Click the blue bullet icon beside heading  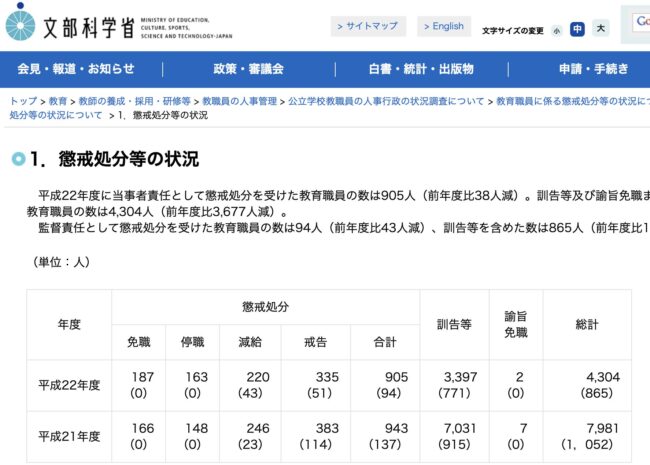pos(17,159)
